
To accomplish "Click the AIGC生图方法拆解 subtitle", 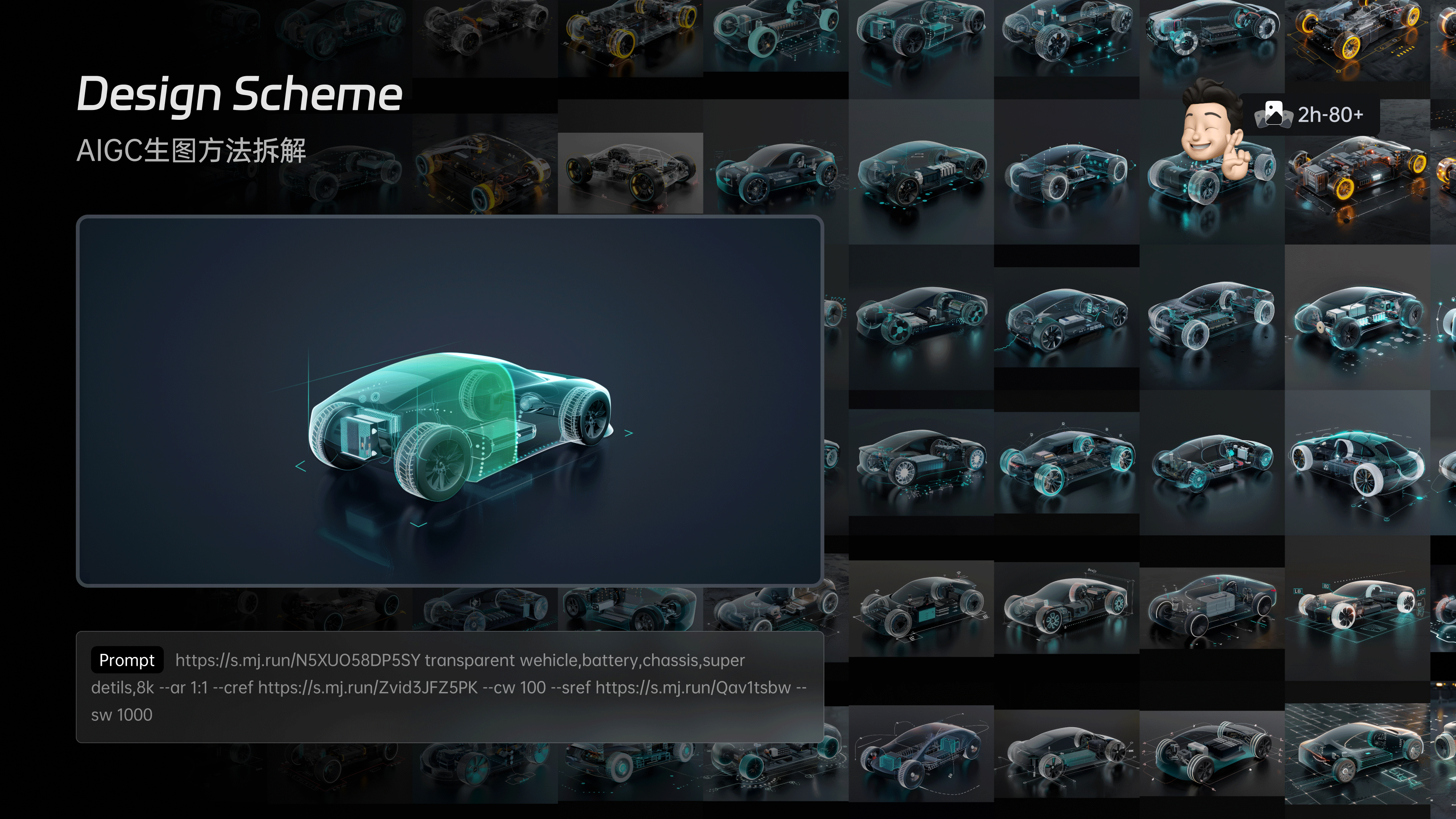I will tap(191, 151).
